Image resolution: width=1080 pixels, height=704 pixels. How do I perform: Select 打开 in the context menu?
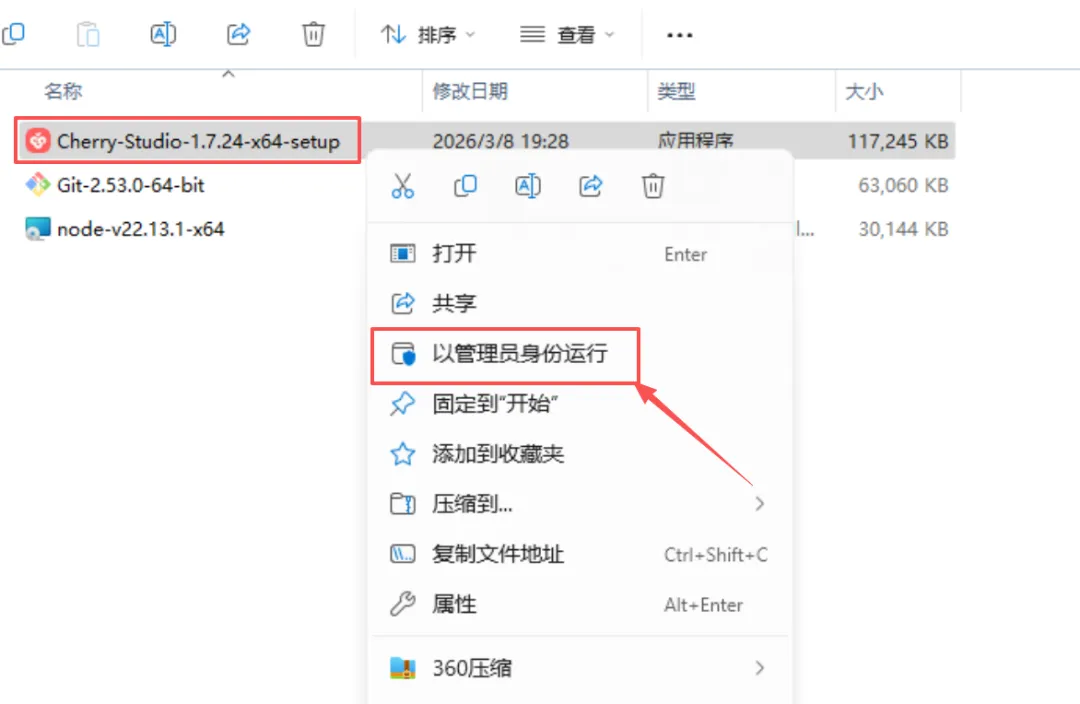[579, 253]
